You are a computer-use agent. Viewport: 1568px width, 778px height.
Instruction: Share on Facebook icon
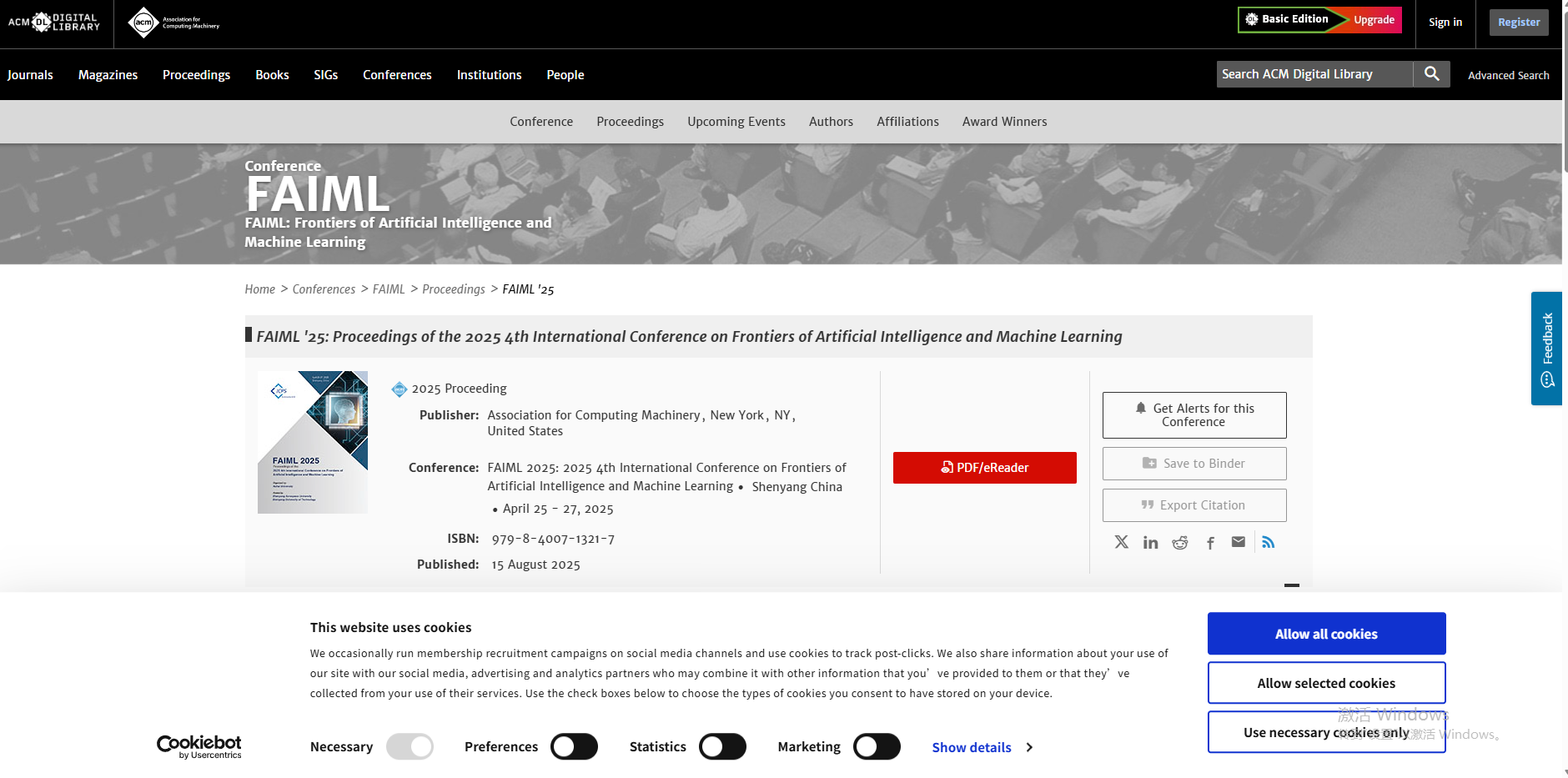point(1210,543)
